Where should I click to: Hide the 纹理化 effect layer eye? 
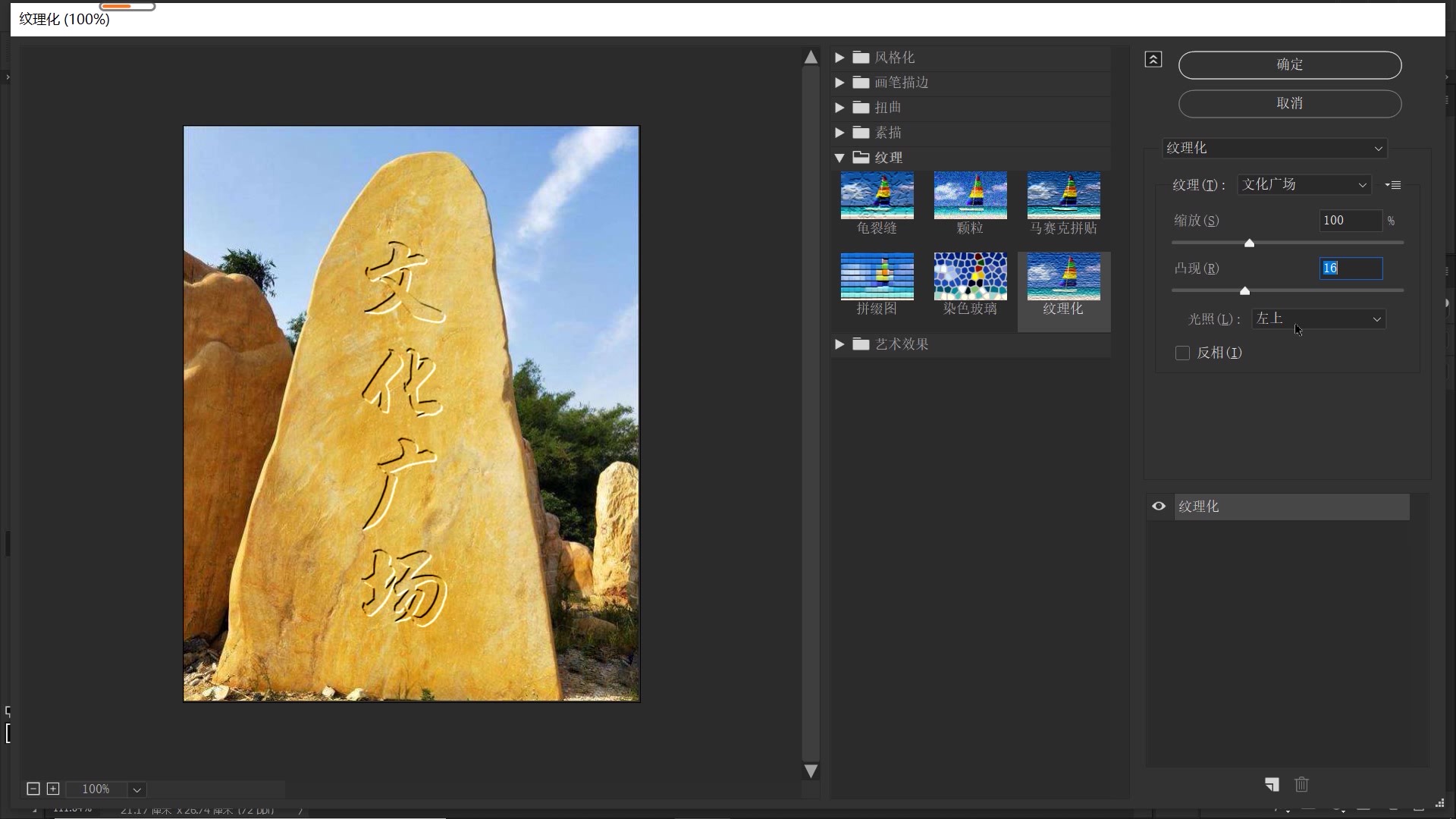click(1159, 507)
